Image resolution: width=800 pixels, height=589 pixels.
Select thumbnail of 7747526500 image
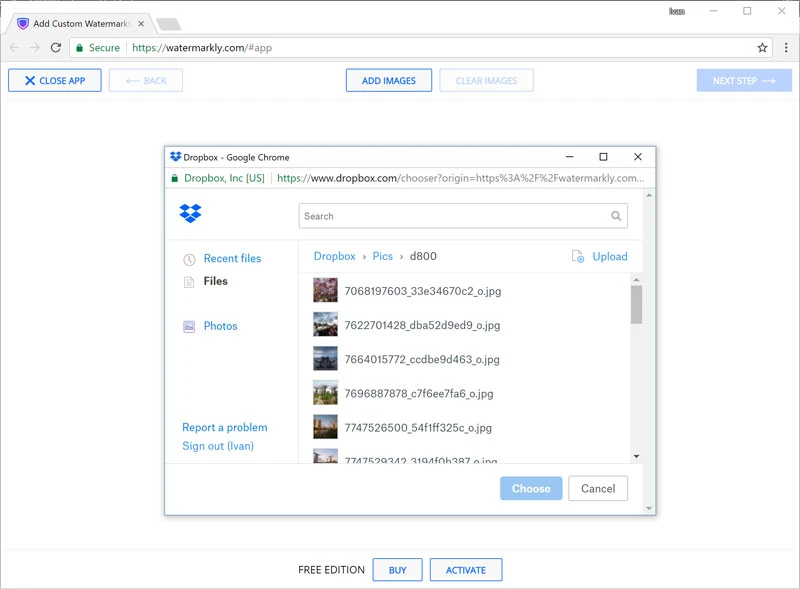pos(325,427)
